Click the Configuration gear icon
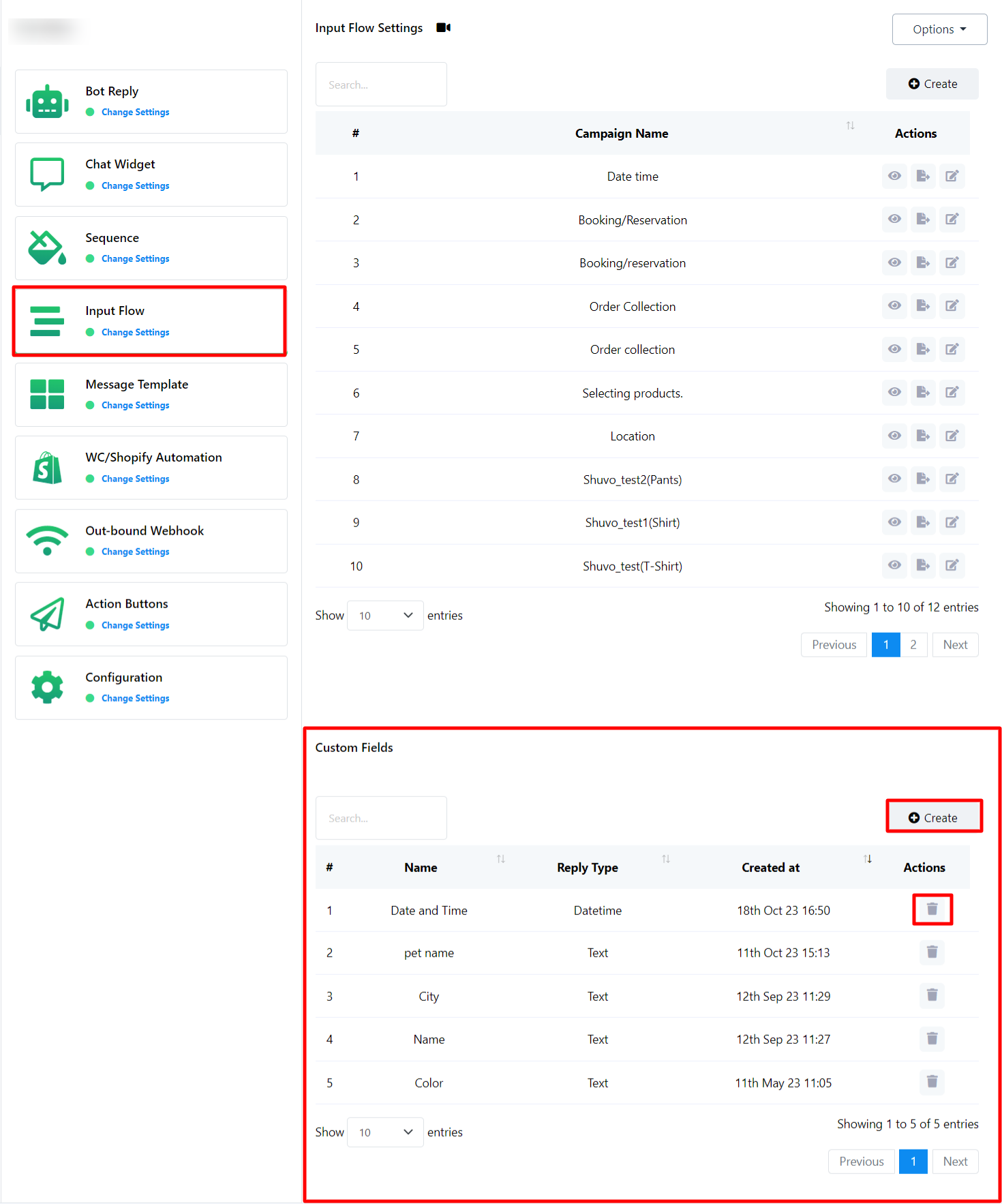The height and width of the screenshot is (1204, 1002). pyautogui.click(x=47, y=687)
